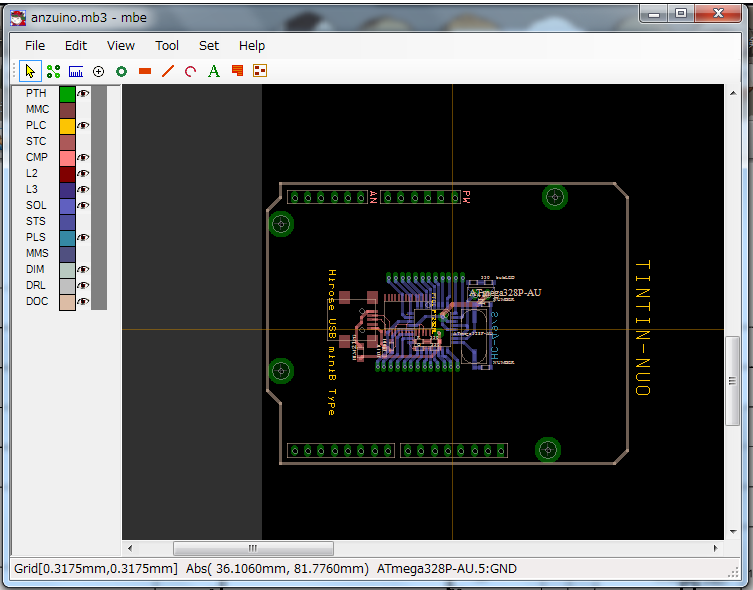The height and width of the screenshot is (590, 753).
Task: Hide the L2 layer via eye icon
Action: tap(83, 173)
